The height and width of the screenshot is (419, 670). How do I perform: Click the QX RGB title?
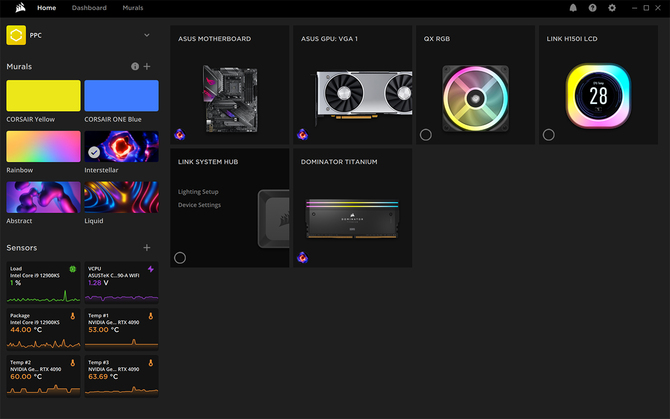[437, 39]
